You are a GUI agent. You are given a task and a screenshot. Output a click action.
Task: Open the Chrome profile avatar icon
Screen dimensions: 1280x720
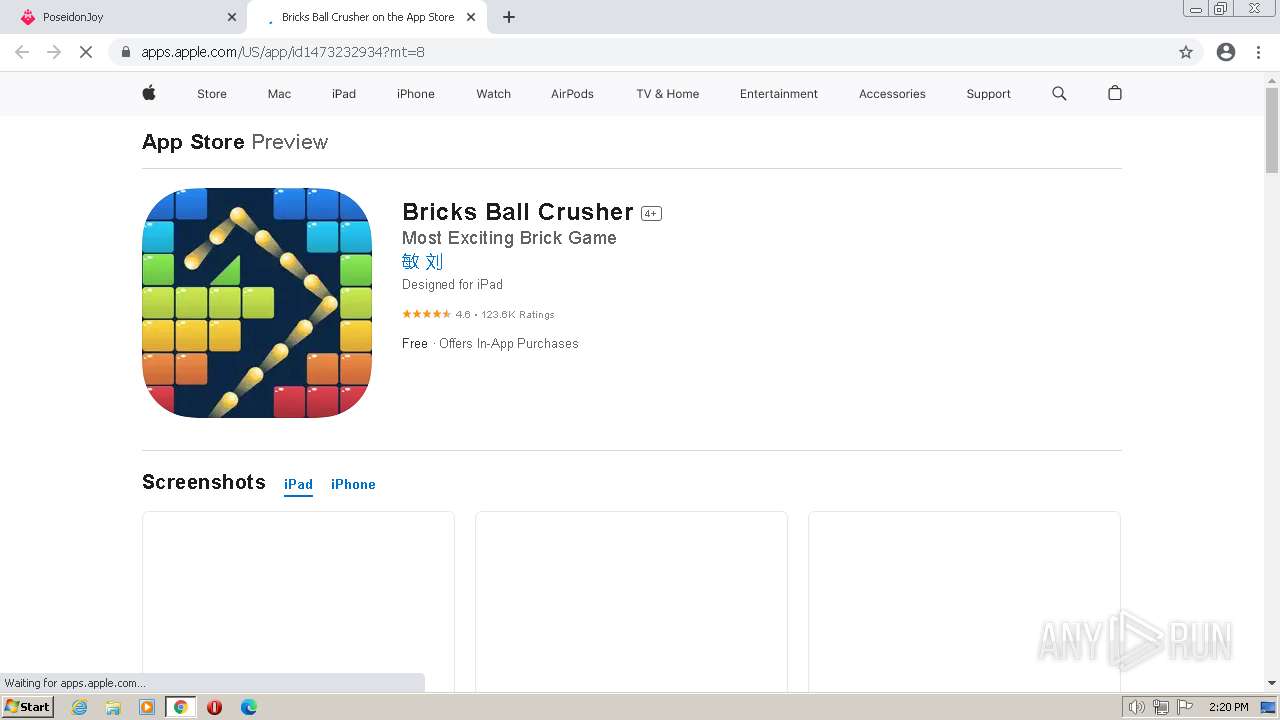tap(1226, 52)
